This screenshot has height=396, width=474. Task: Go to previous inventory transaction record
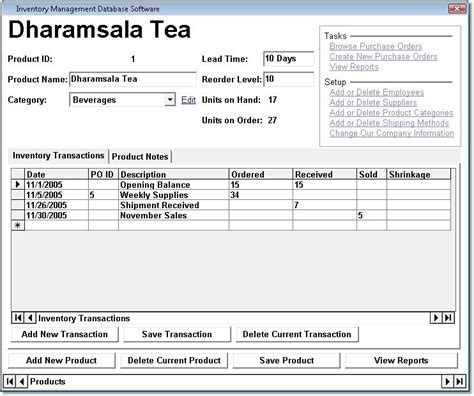(x=30, y=318)
